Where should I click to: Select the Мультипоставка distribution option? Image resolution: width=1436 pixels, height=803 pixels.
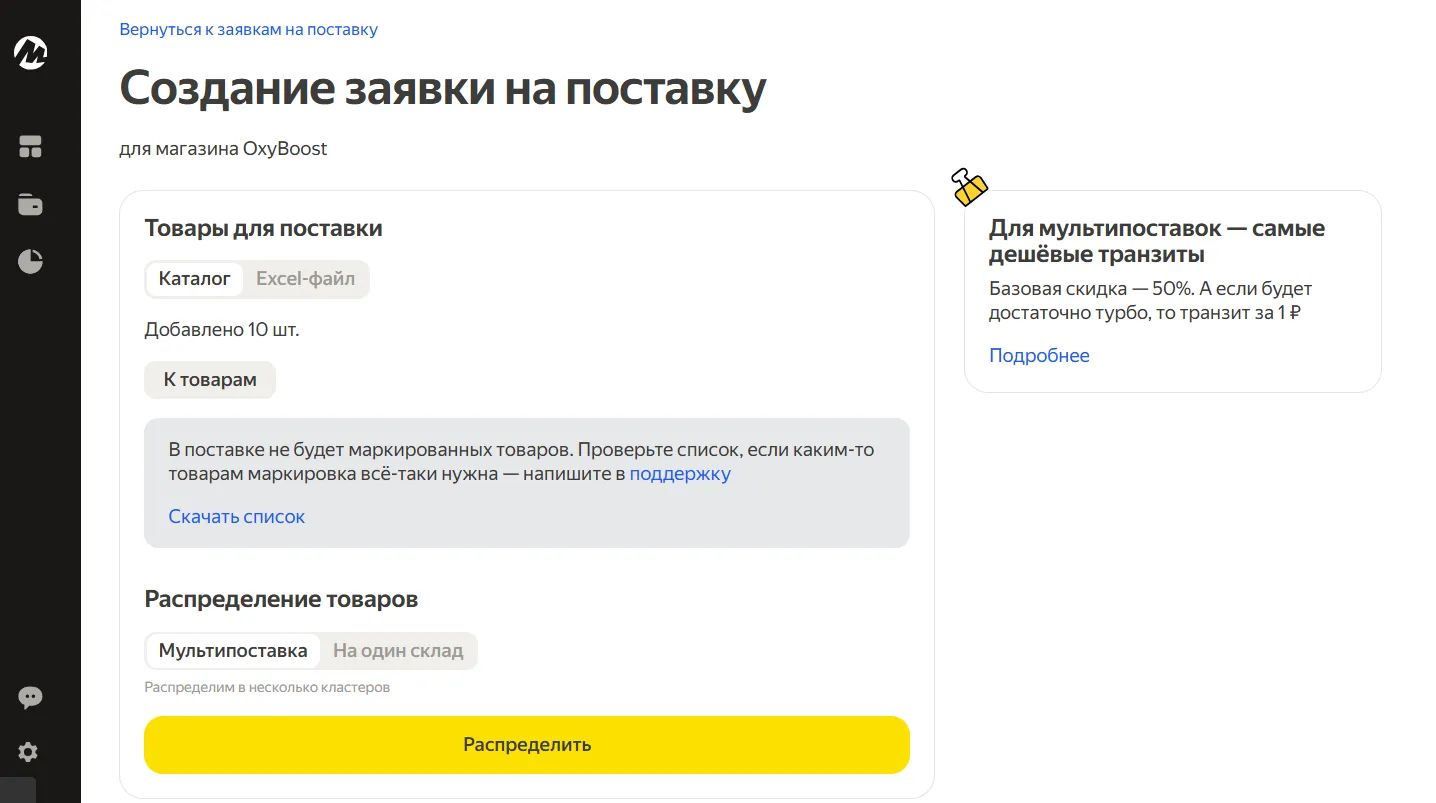[233, 651]
